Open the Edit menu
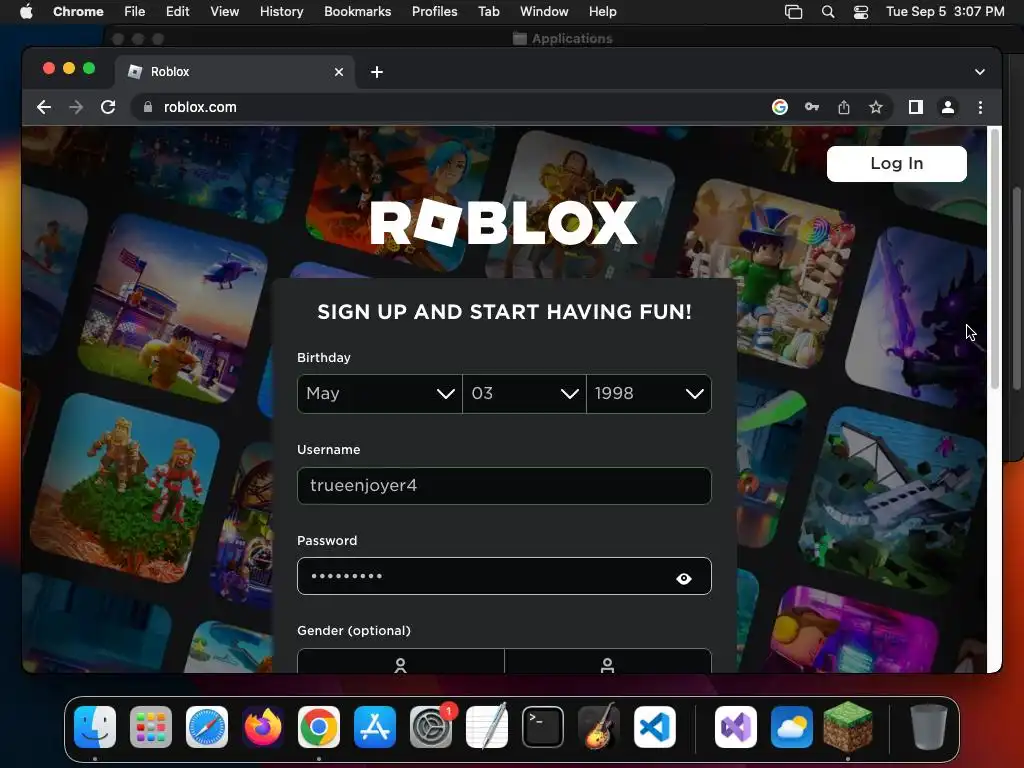The image size is (1024, 768). (178, 12)
